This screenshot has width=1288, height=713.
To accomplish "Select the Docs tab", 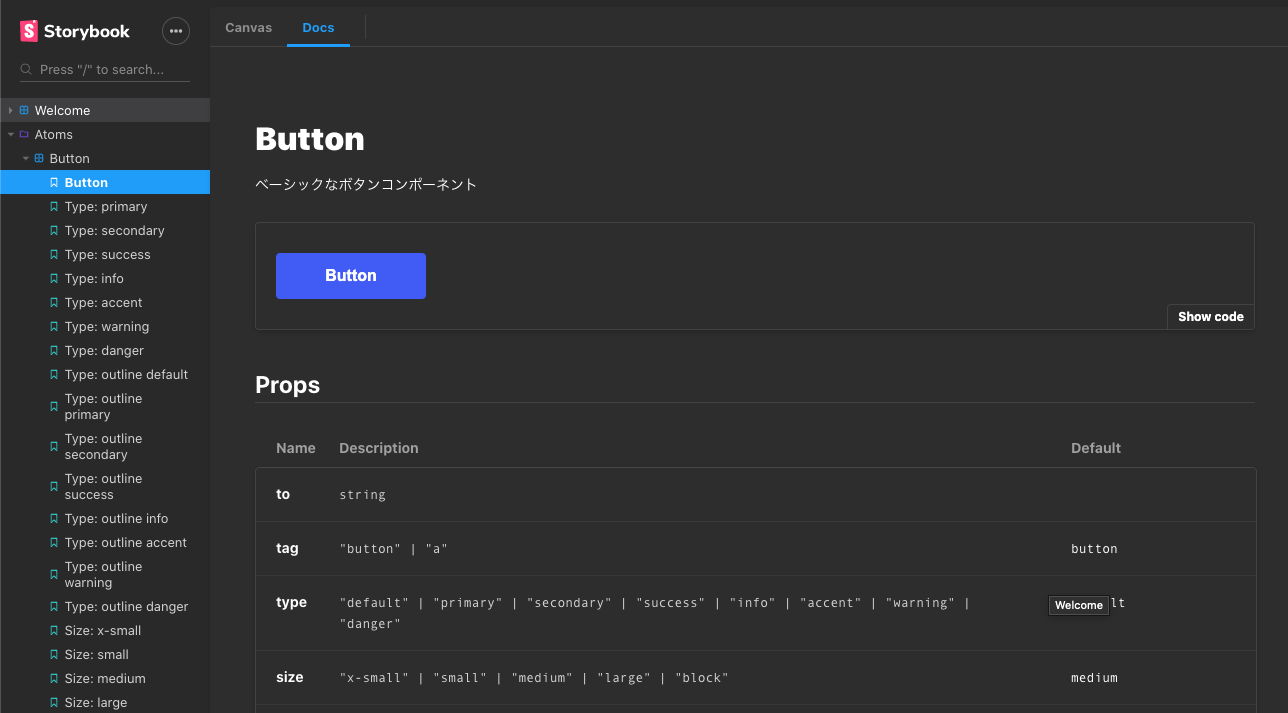I will 318,28.
